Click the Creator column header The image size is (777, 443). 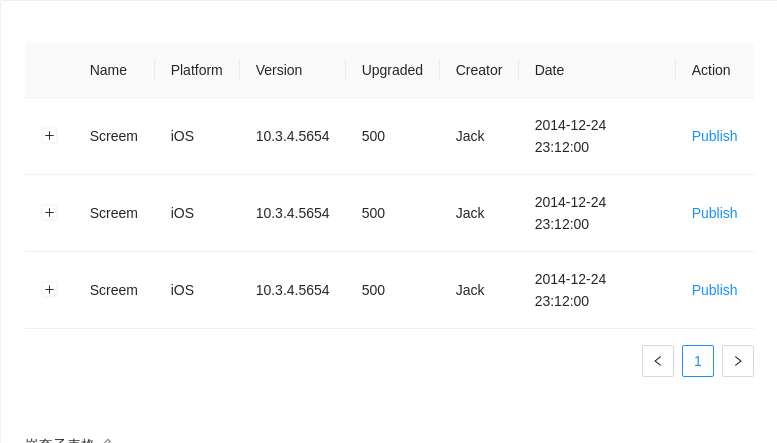[479, 70]
